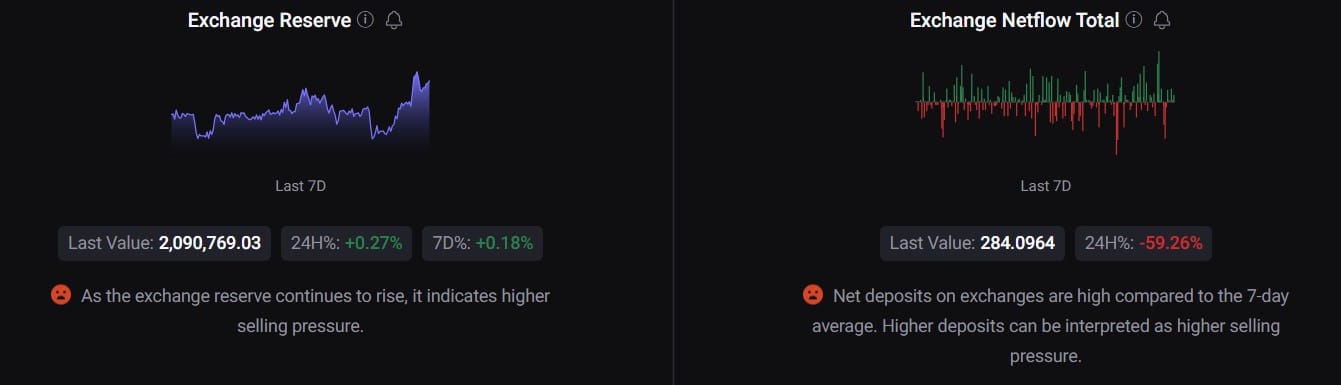Click the peak of the reserve chart

pyautogui.click(x=416, y=74)
